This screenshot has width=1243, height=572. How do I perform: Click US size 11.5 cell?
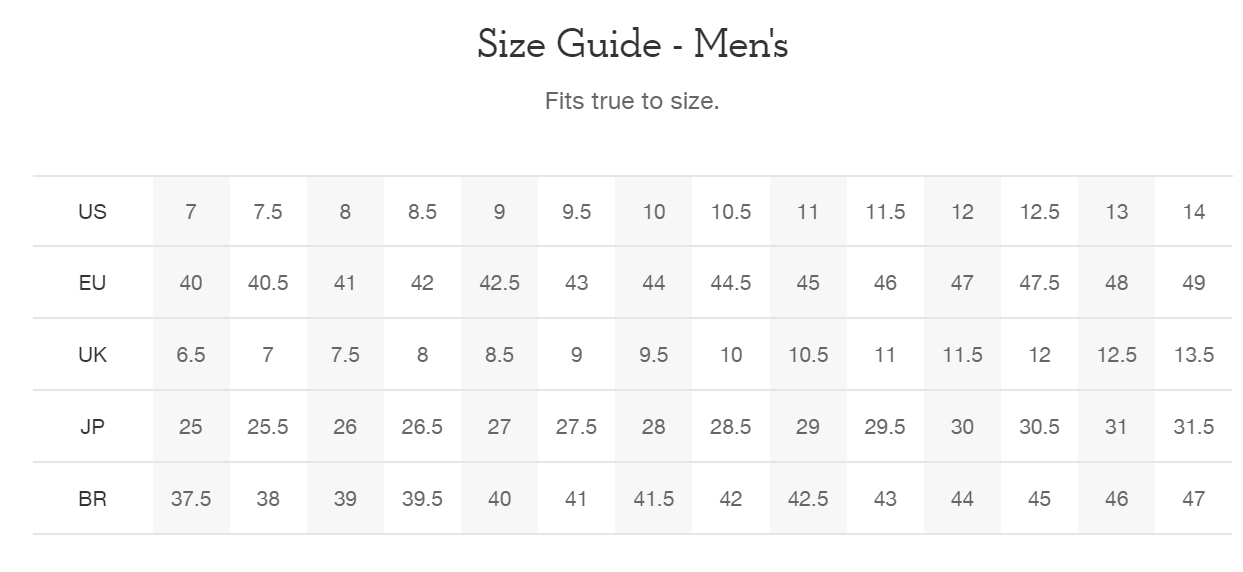pos(885,212)
